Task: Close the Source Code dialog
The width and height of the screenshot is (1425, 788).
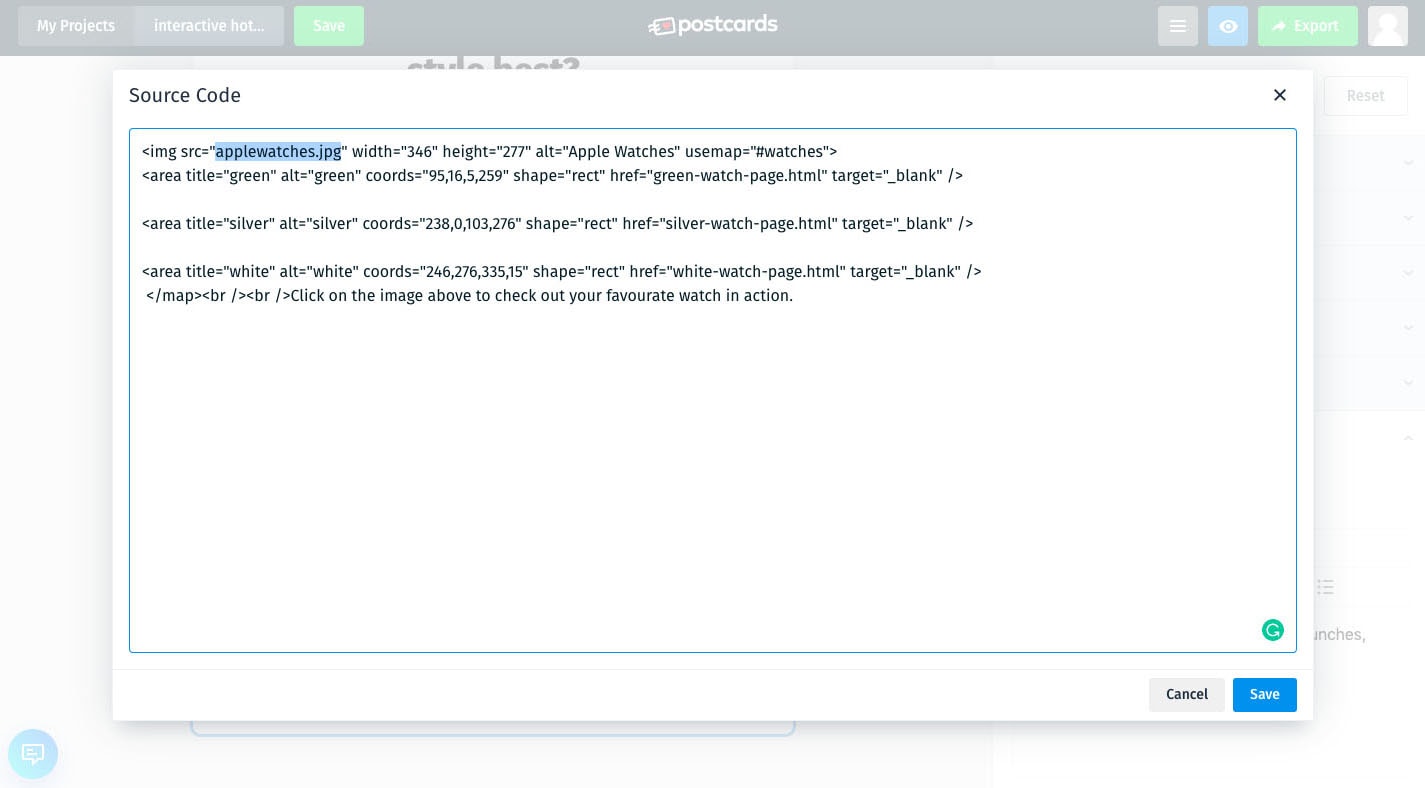Action: pyautogui.click(x=1279, y=95)
